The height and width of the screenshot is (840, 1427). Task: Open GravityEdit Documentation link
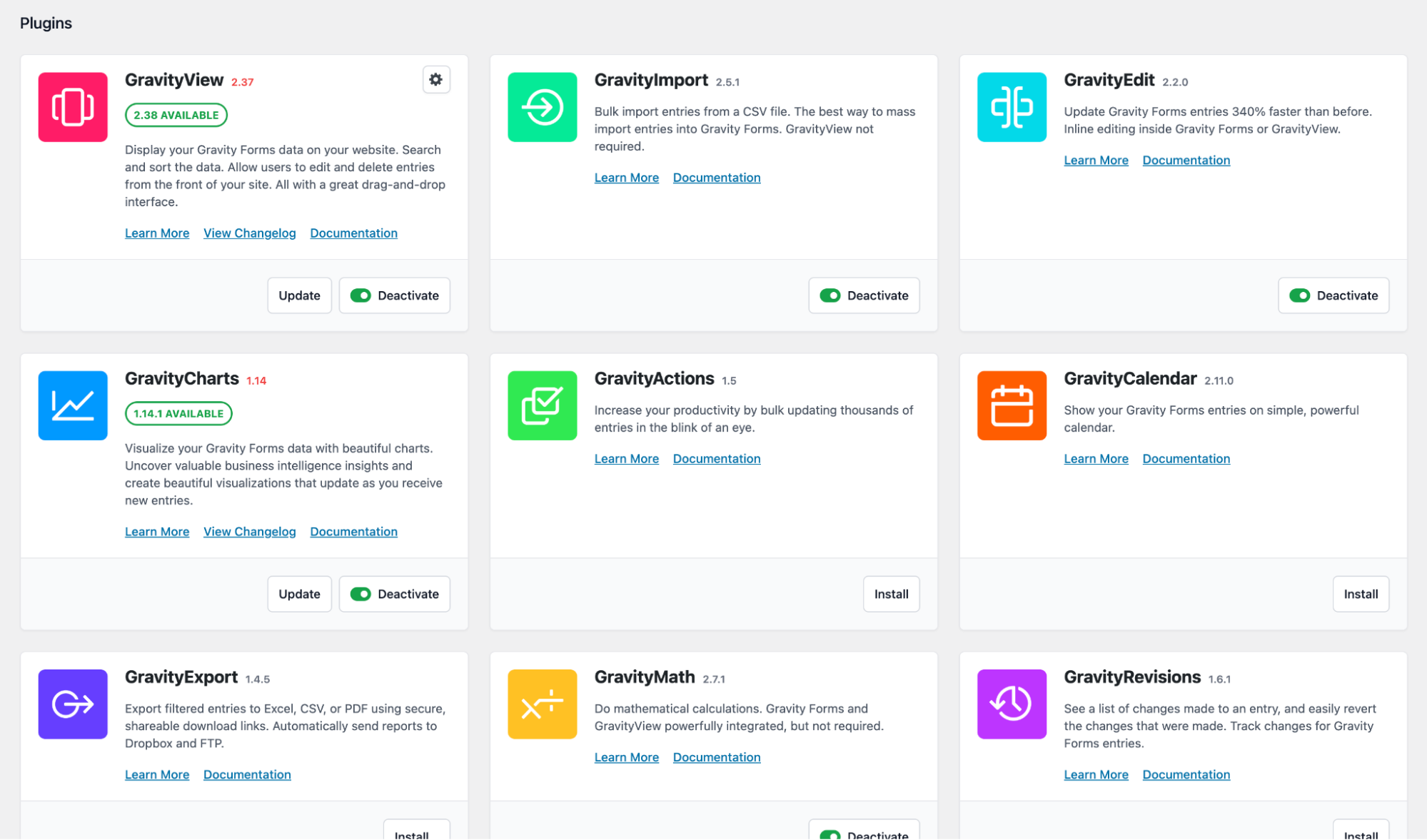[x=1186, y=161]
